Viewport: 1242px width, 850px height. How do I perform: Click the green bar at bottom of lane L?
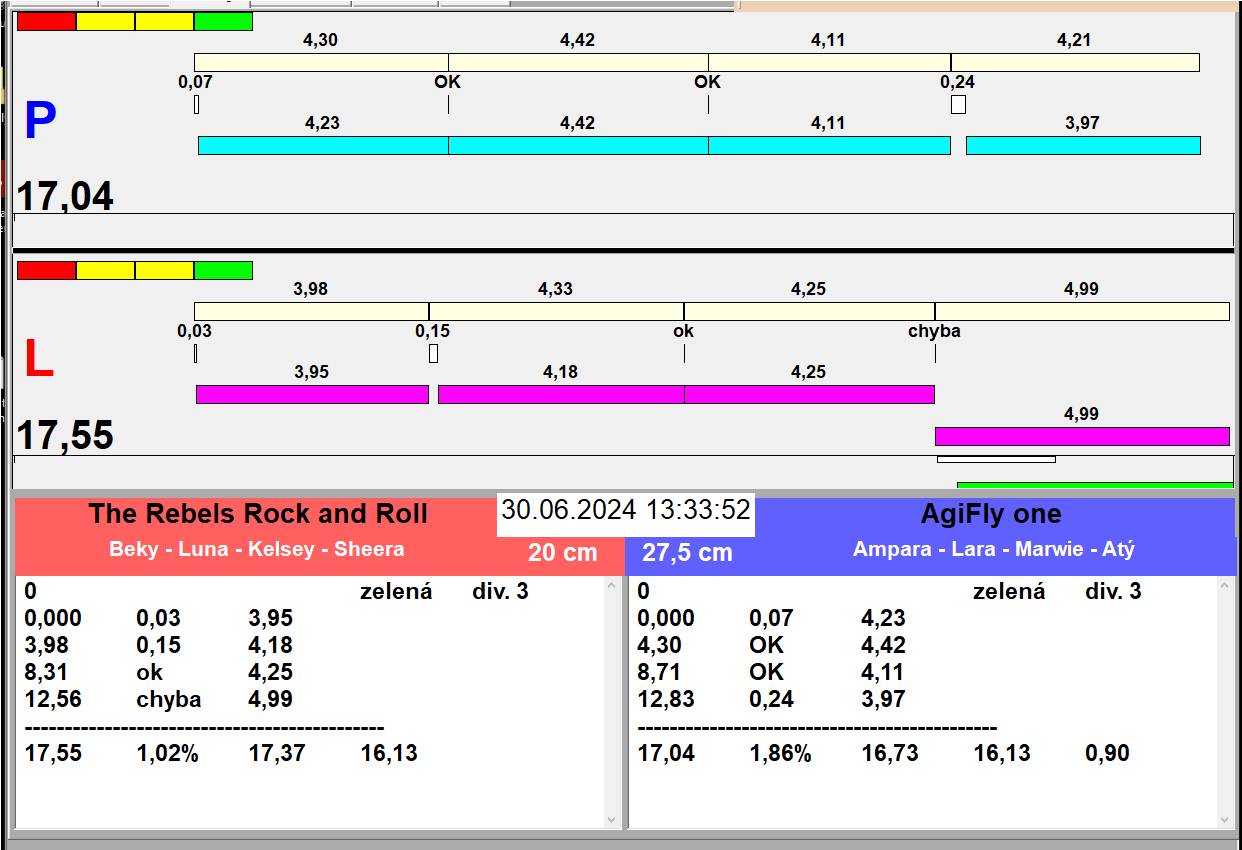(1095, 485)
